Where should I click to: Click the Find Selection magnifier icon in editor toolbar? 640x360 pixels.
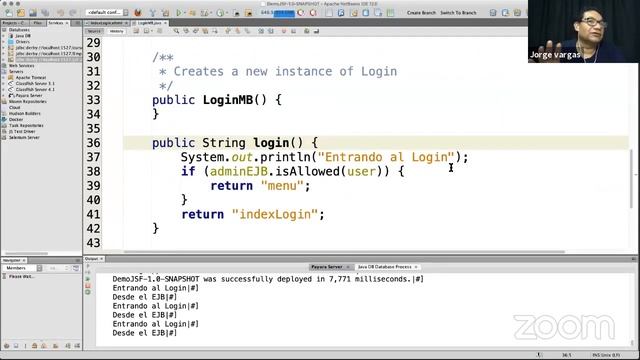[176, 31]
